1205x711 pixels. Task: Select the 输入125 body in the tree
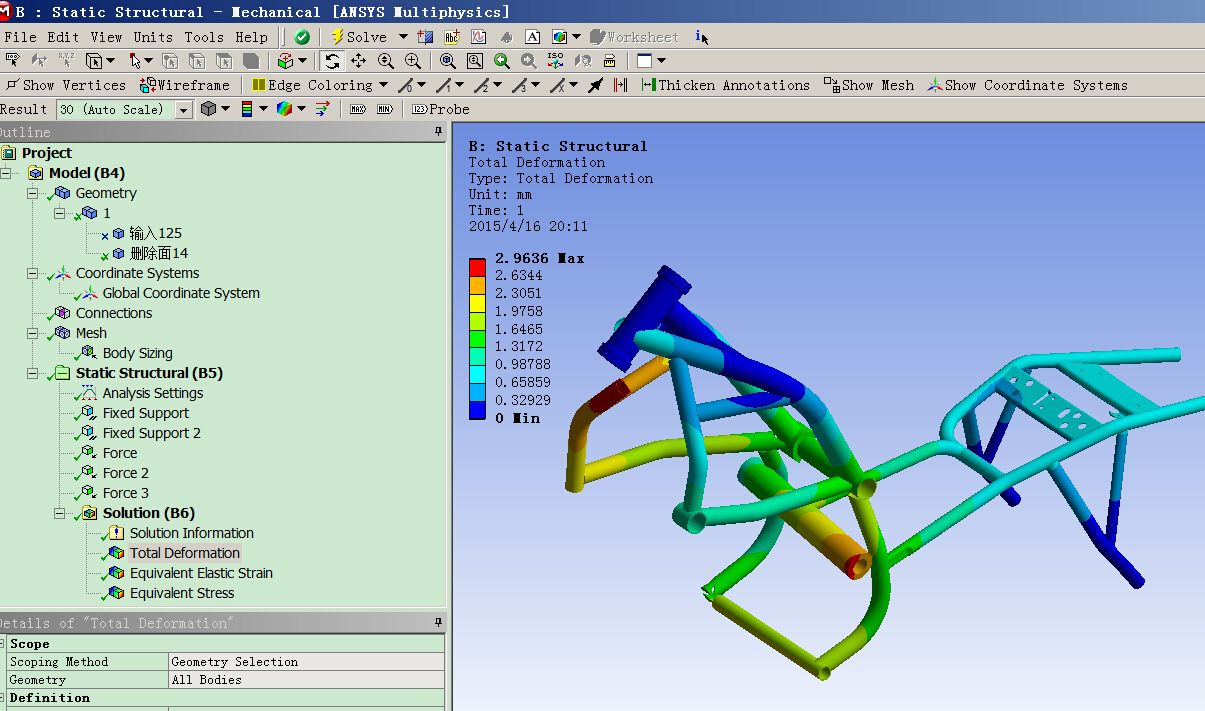[156, 233]
